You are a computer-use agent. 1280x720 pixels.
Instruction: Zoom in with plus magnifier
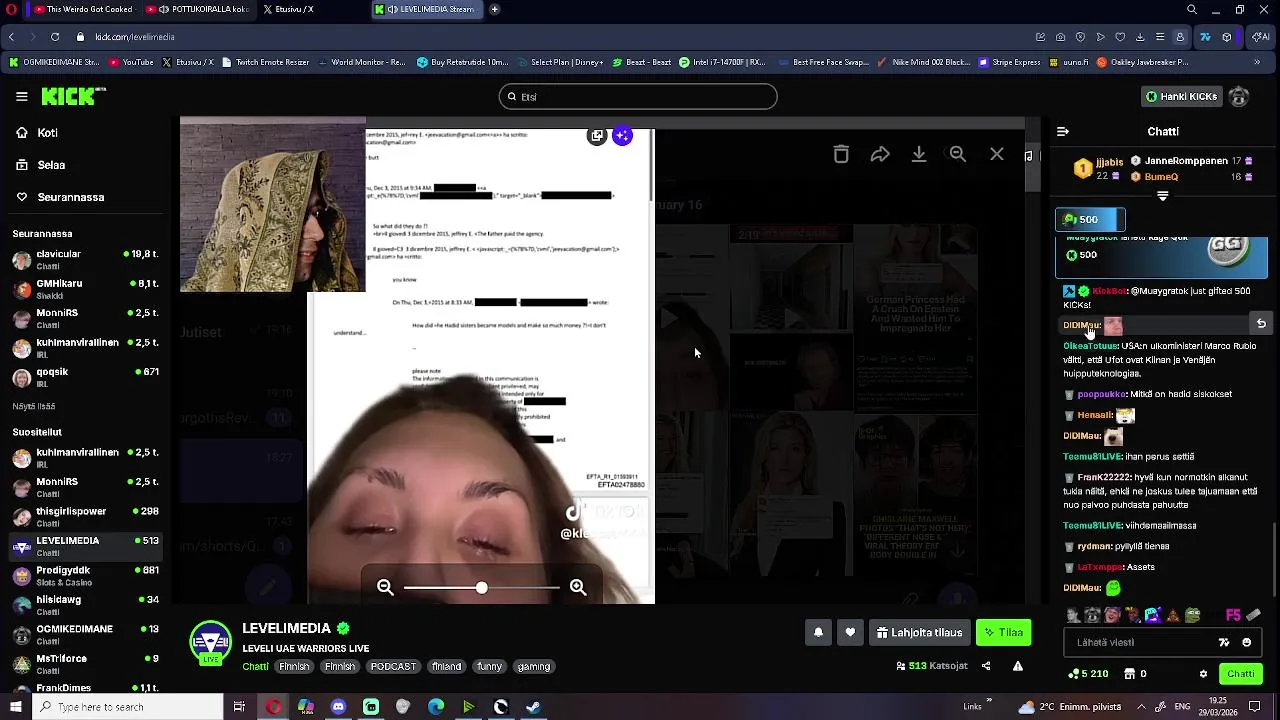(x=578, y=588)
